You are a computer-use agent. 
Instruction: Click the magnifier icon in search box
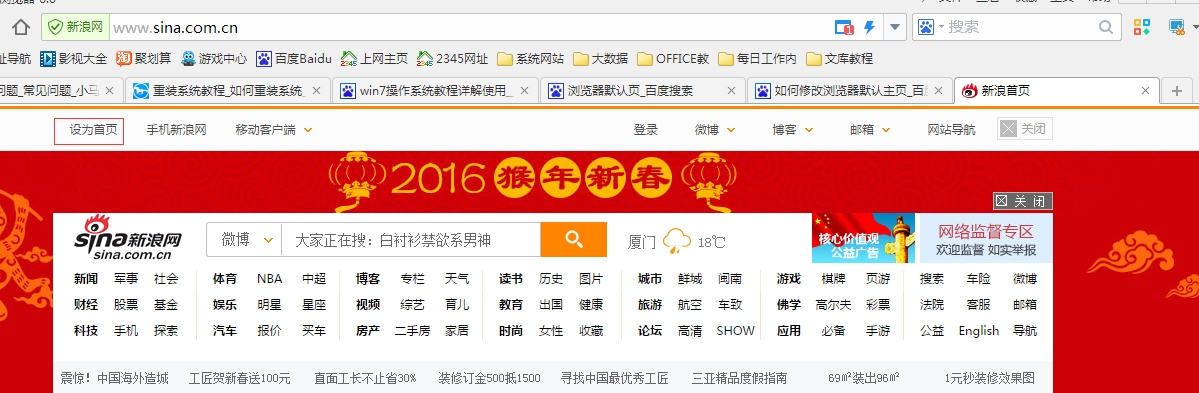[x=1106, y=28]
